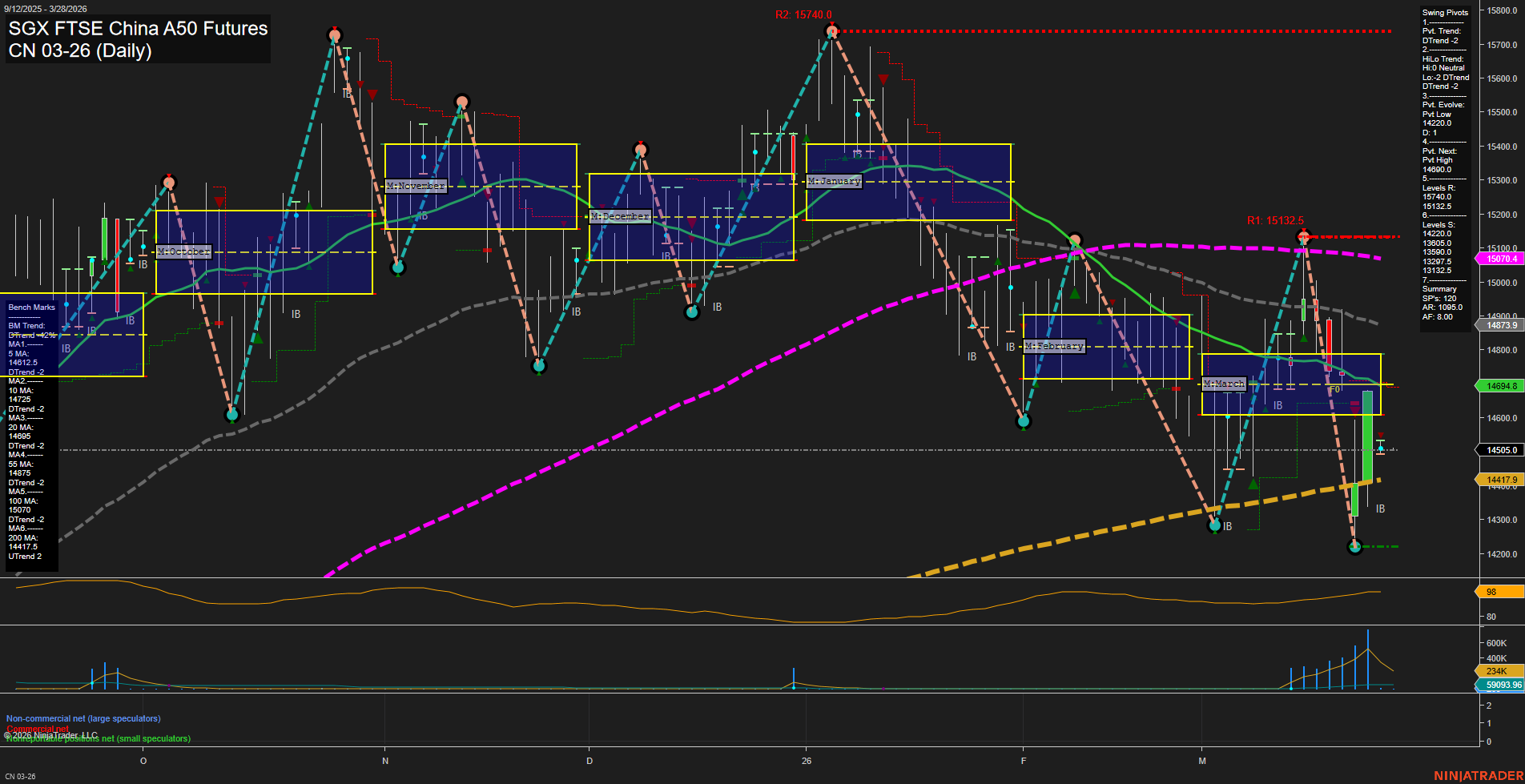Click the Pvt High 14690.0 entry in Swing Pivots

click(x=1438, y=165)
